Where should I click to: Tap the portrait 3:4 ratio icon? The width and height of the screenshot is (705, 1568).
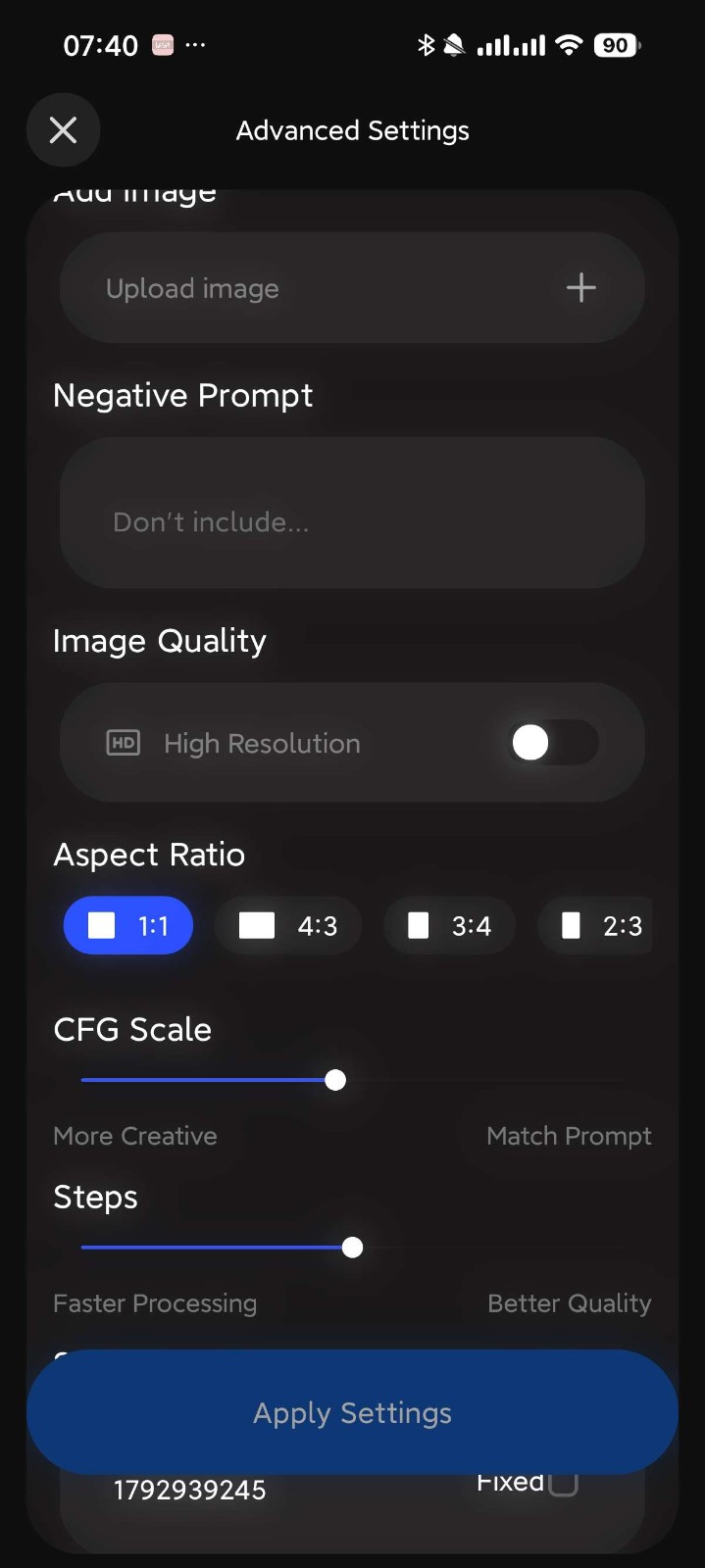(419, 926)
